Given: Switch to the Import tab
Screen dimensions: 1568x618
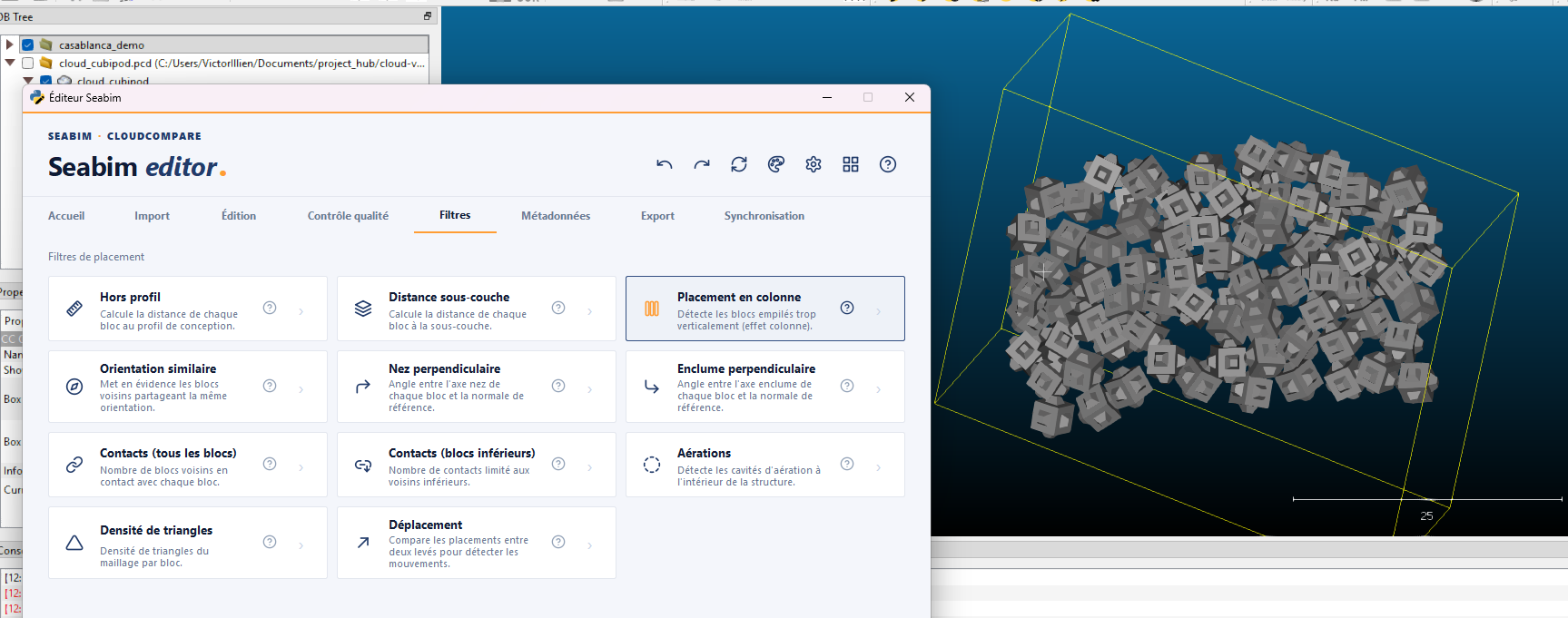Looking at the screenshot, I should (x=152, y=216).
